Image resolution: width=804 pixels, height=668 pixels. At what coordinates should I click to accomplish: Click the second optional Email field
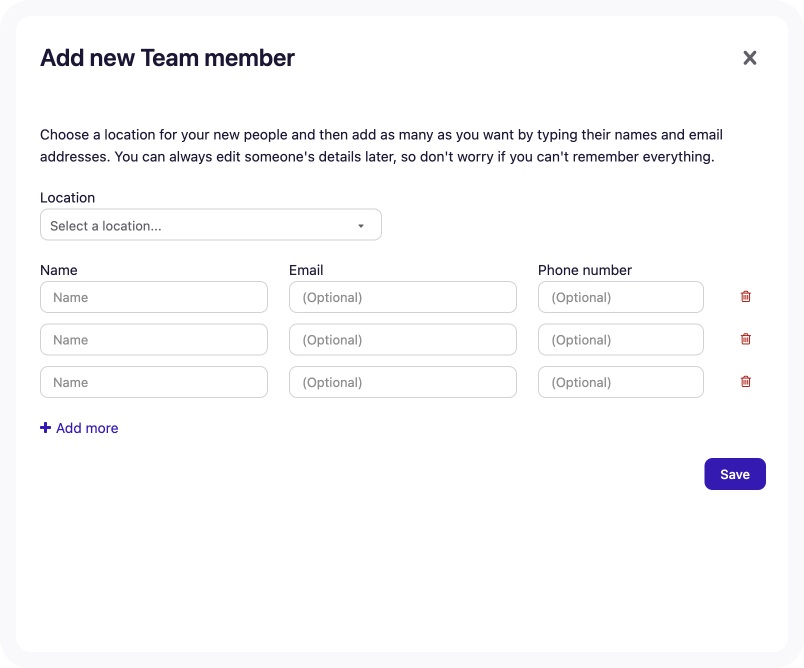402,339
